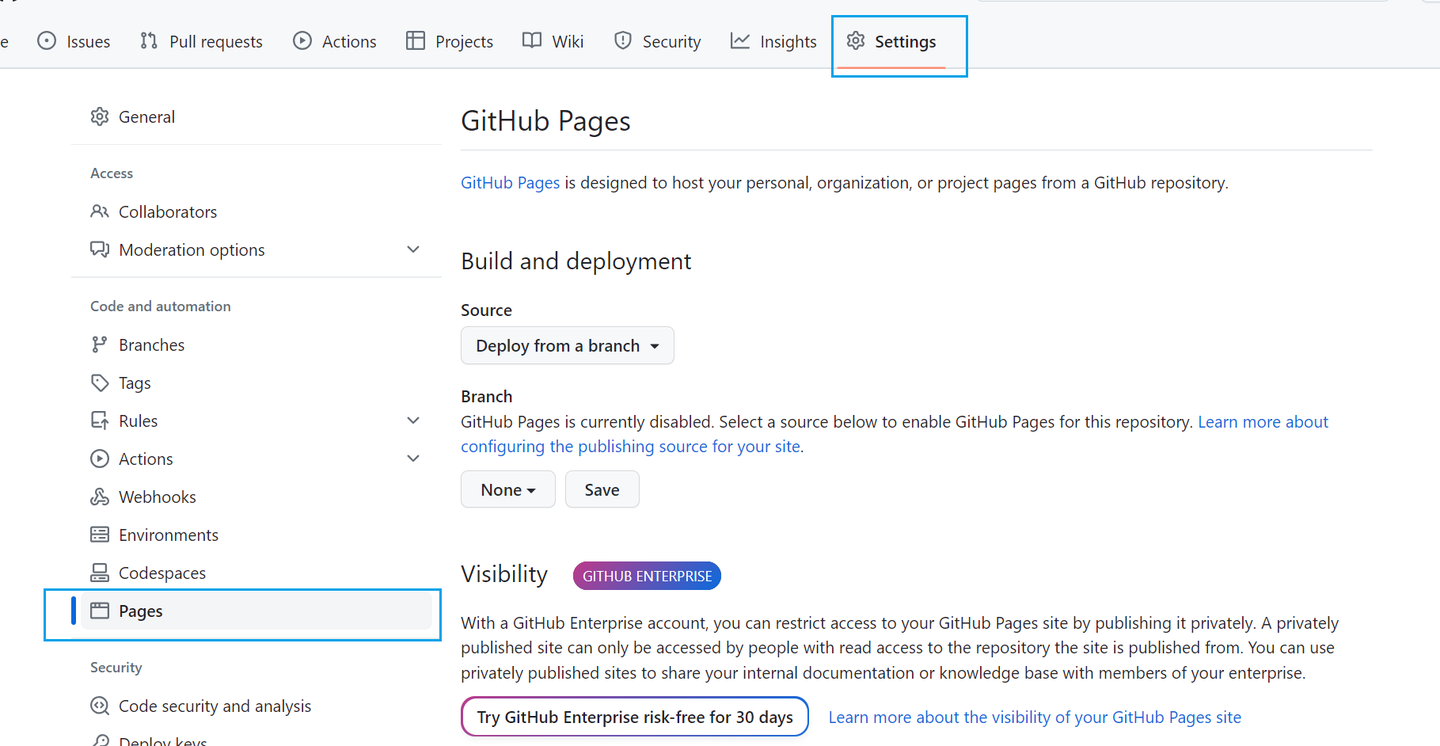The height and width of the screenshot is (746, 1440).
Task: Open the None branch selector dropdown
Action: (508, 489)
